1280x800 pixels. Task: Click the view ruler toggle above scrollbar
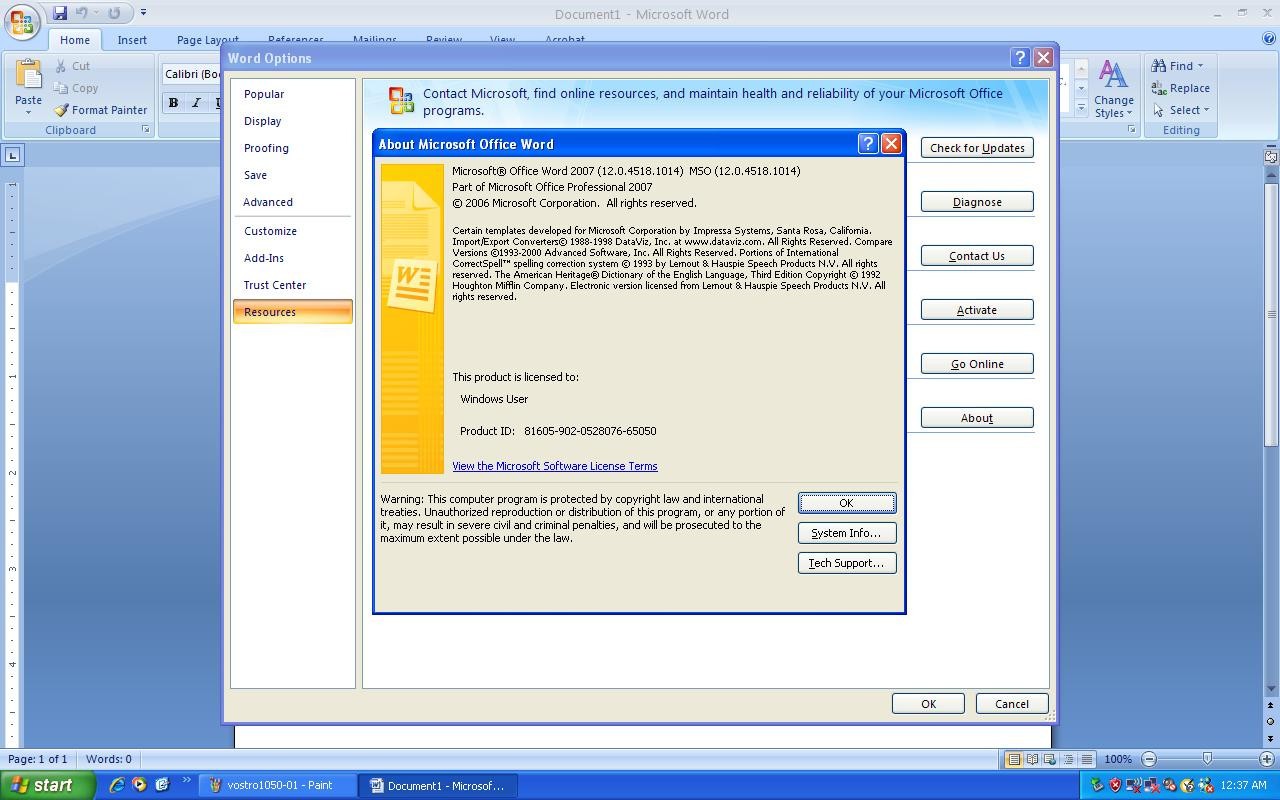point(1271,156)
